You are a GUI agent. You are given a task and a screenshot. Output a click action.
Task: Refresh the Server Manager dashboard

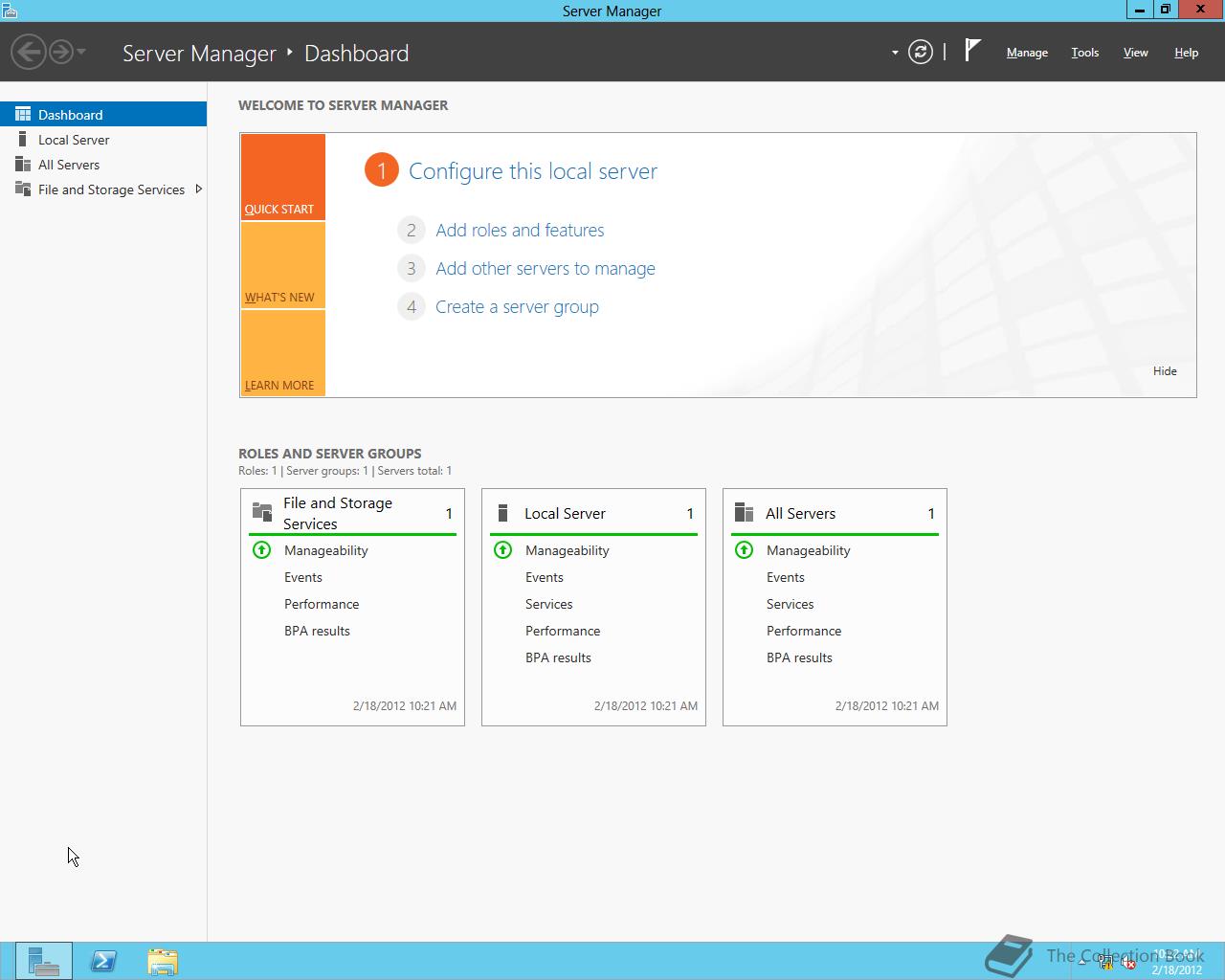921,52
